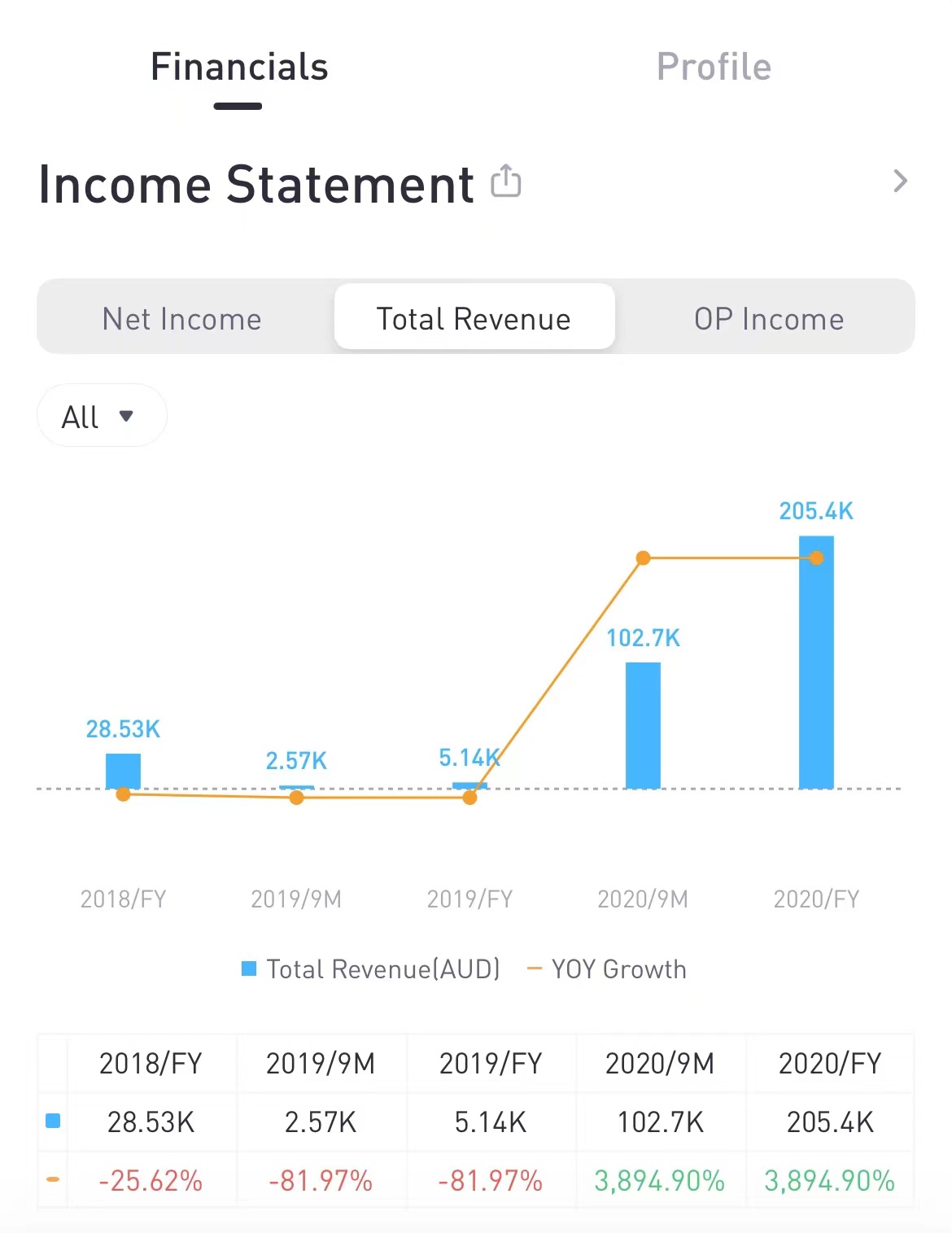
Task: Switch chart to OP Income
Action: [769, 318]
